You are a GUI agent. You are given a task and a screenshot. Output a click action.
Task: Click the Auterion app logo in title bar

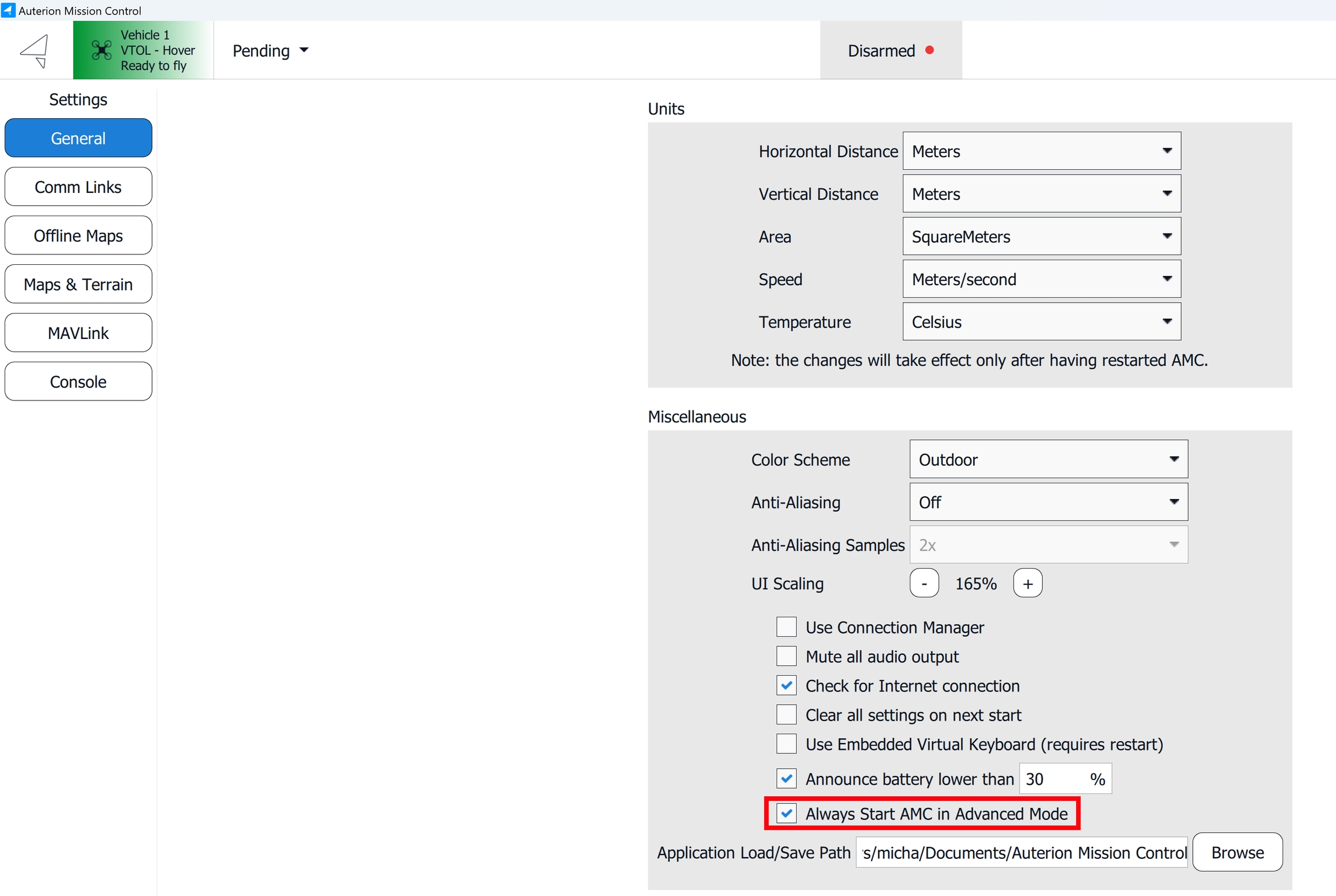(x=8, y=10)
